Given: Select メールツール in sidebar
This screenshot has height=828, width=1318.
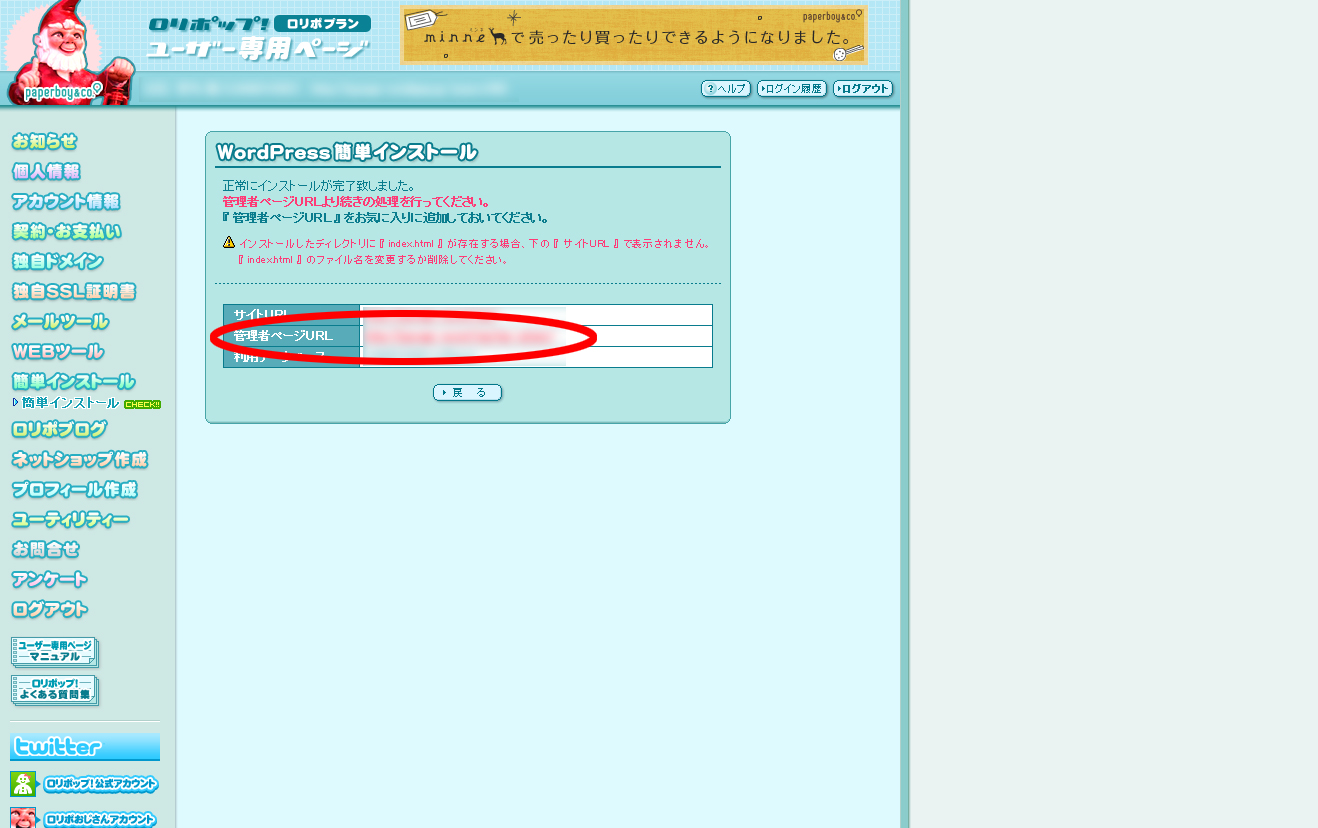Looking at the screenshot, I should pos(60,322).
